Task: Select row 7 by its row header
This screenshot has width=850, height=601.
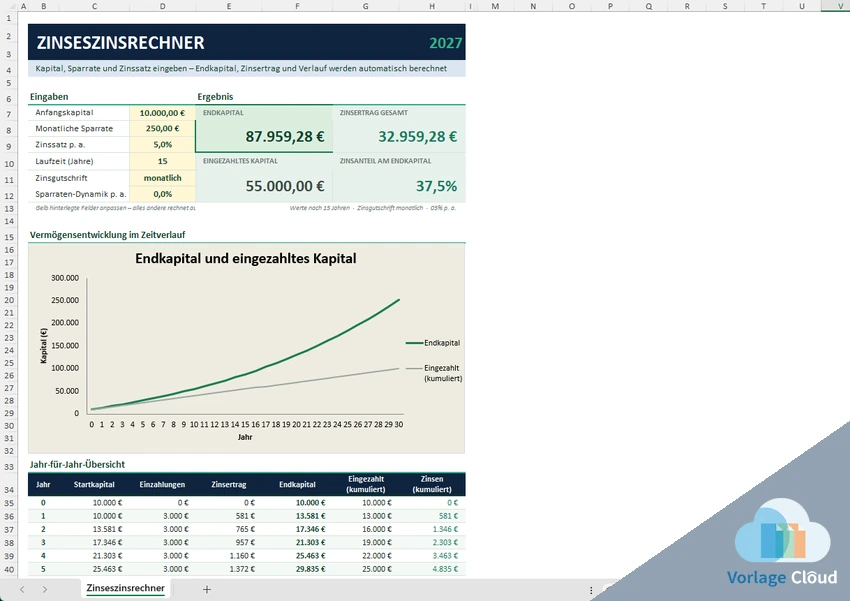Action: [x=9, y=114]
